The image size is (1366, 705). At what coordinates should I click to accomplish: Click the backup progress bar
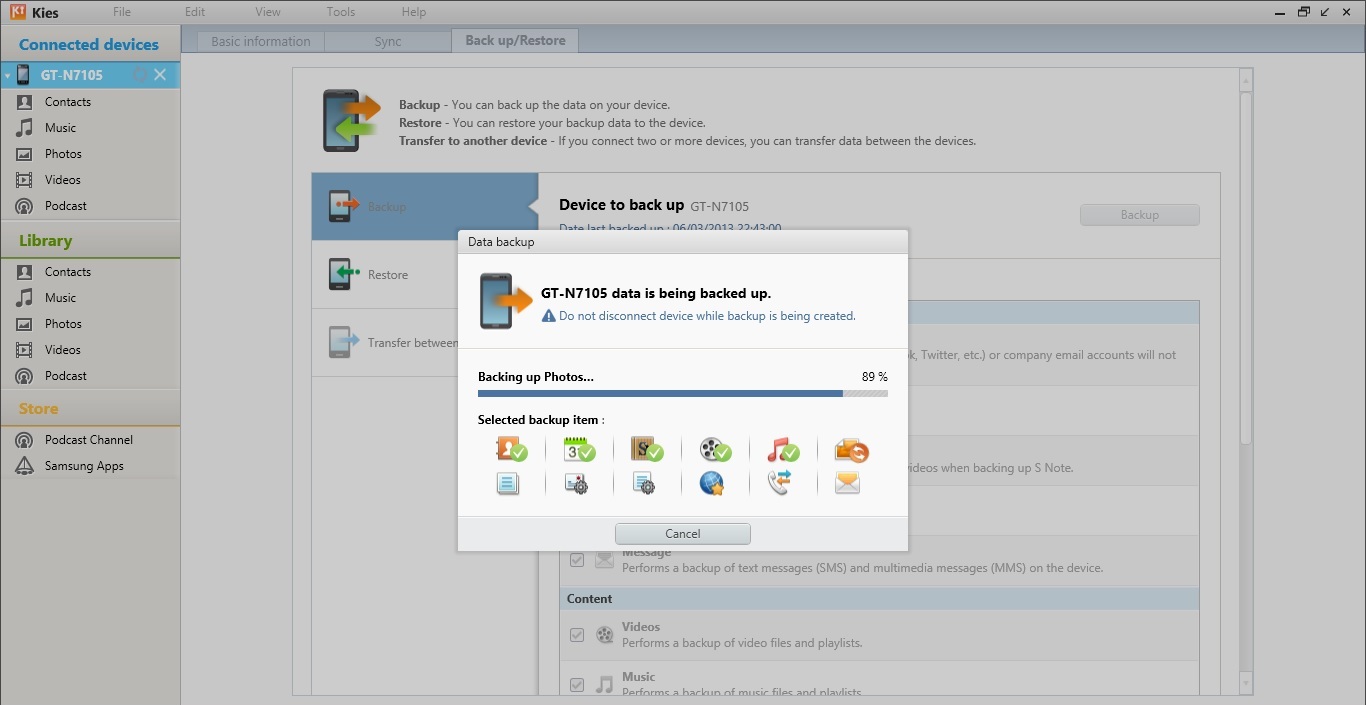(683, 394)
